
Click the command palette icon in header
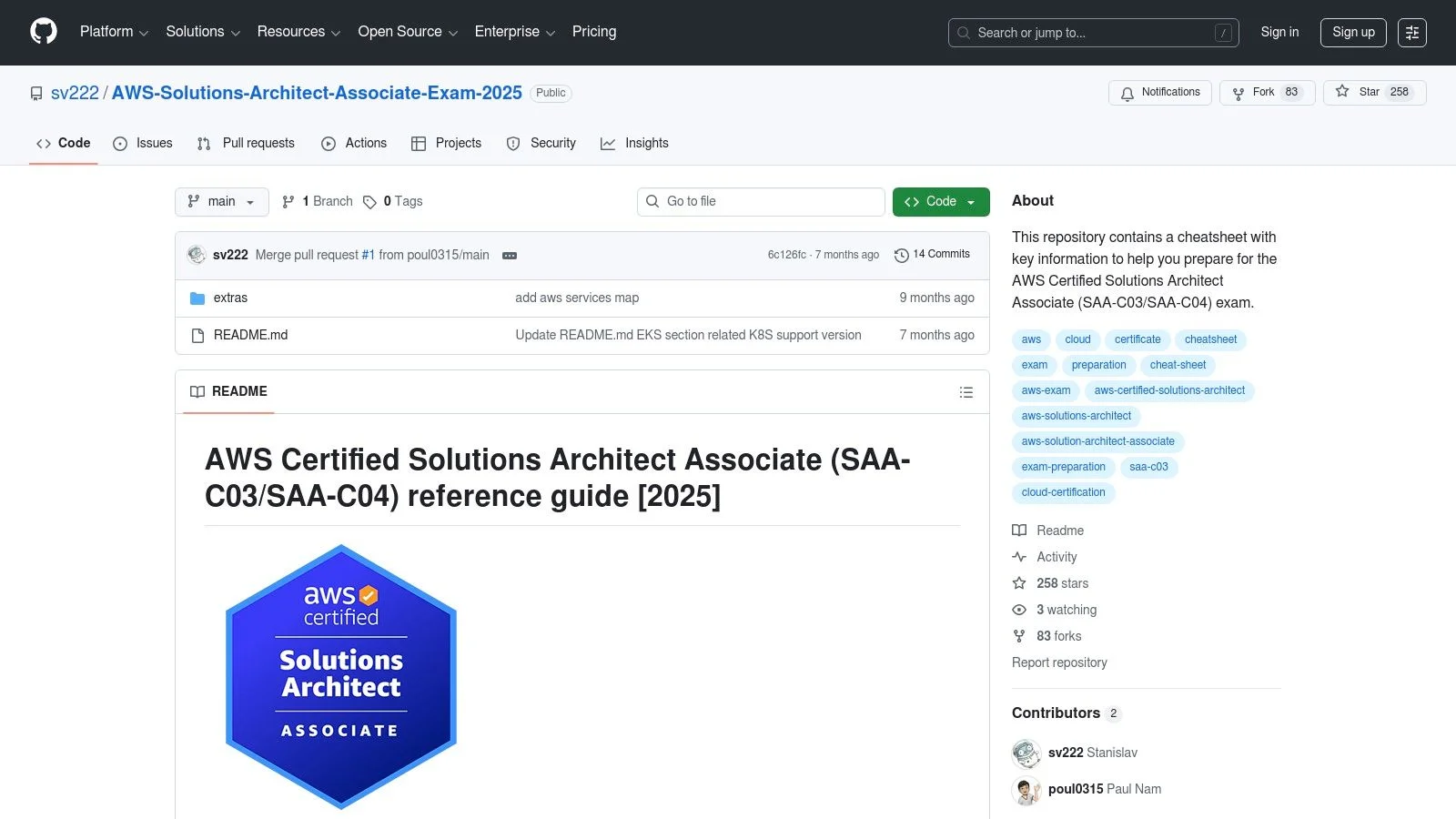click(x=1412, y=33)
